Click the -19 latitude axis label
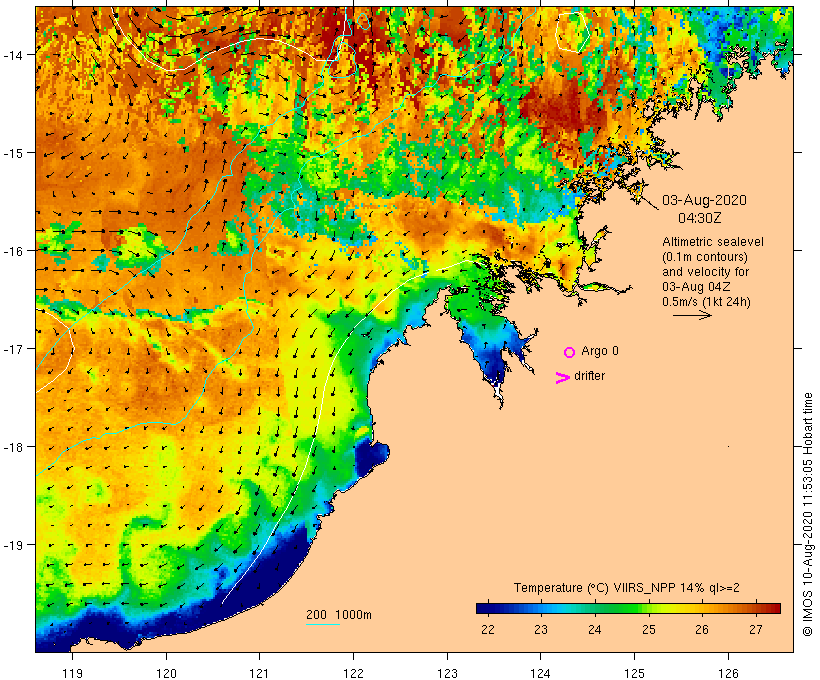Viewport: 820px width, 680px height. 12,545
